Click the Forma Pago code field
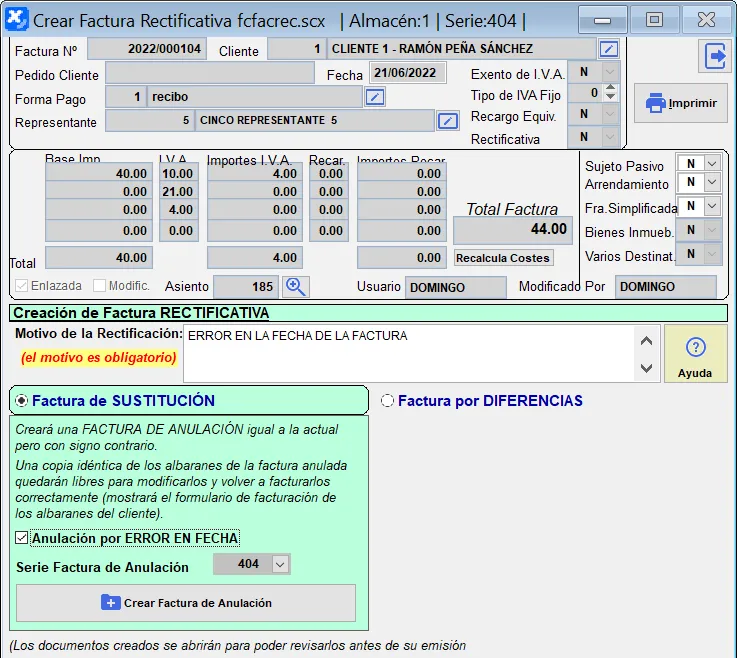This screenshot has height=658, width=737. (x=125, y=97)
